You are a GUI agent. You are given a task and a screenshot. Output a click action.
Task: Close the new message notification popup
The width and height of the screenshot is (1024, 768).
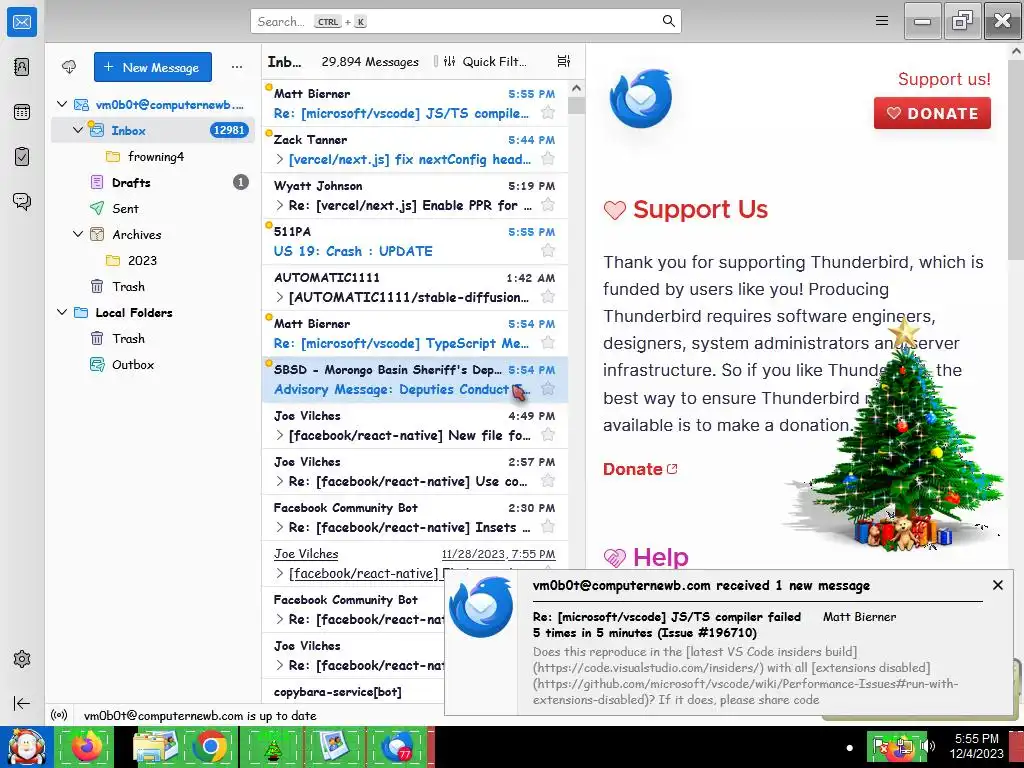click(997, 585)
